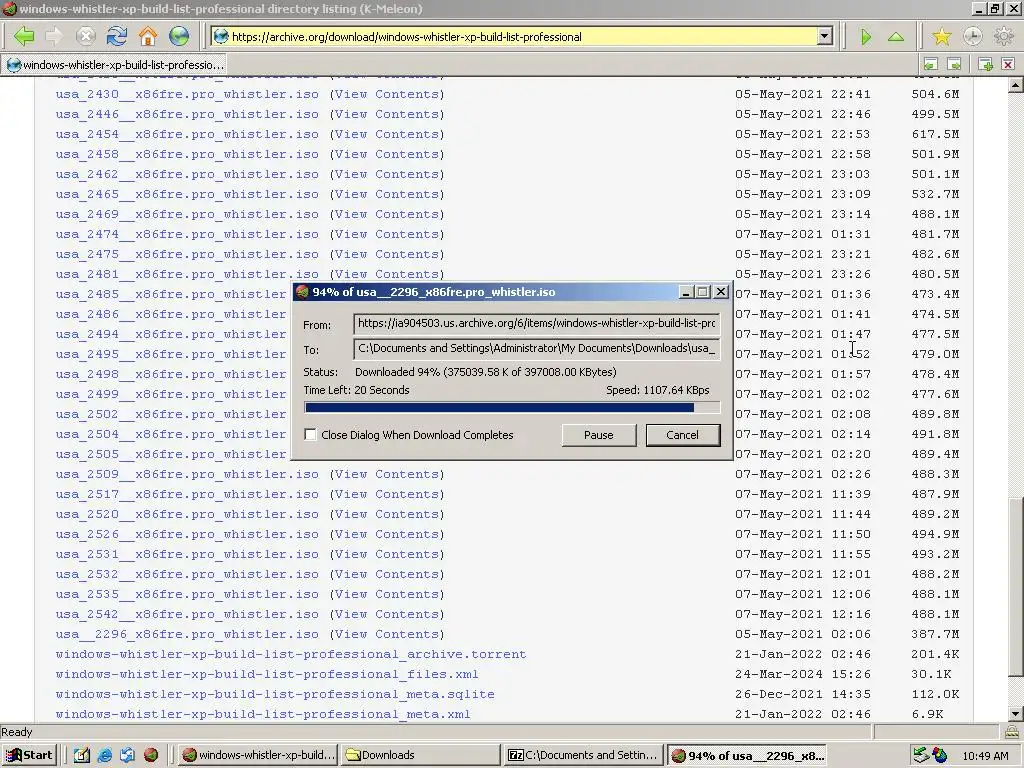The width and height of the screenshot is (1024, 768).
Task: Click the Downloaded 94% status text
Action: pyautogui.click(x=485, y=372)
